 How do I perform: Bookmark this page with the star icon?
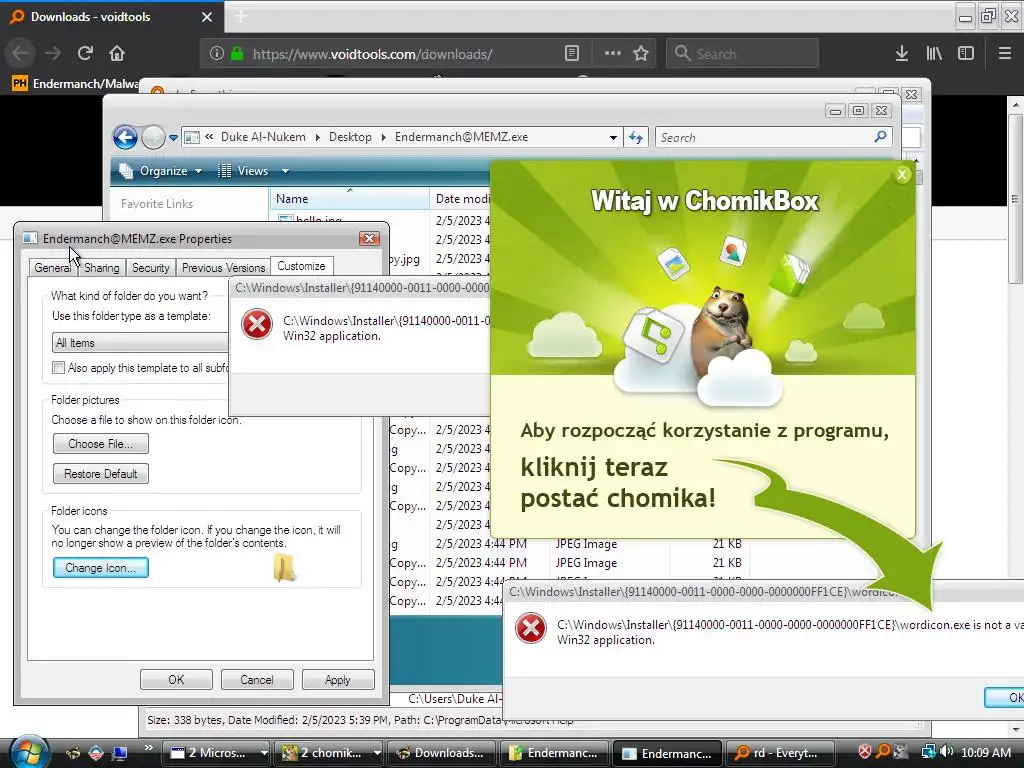tap(641, 54)
